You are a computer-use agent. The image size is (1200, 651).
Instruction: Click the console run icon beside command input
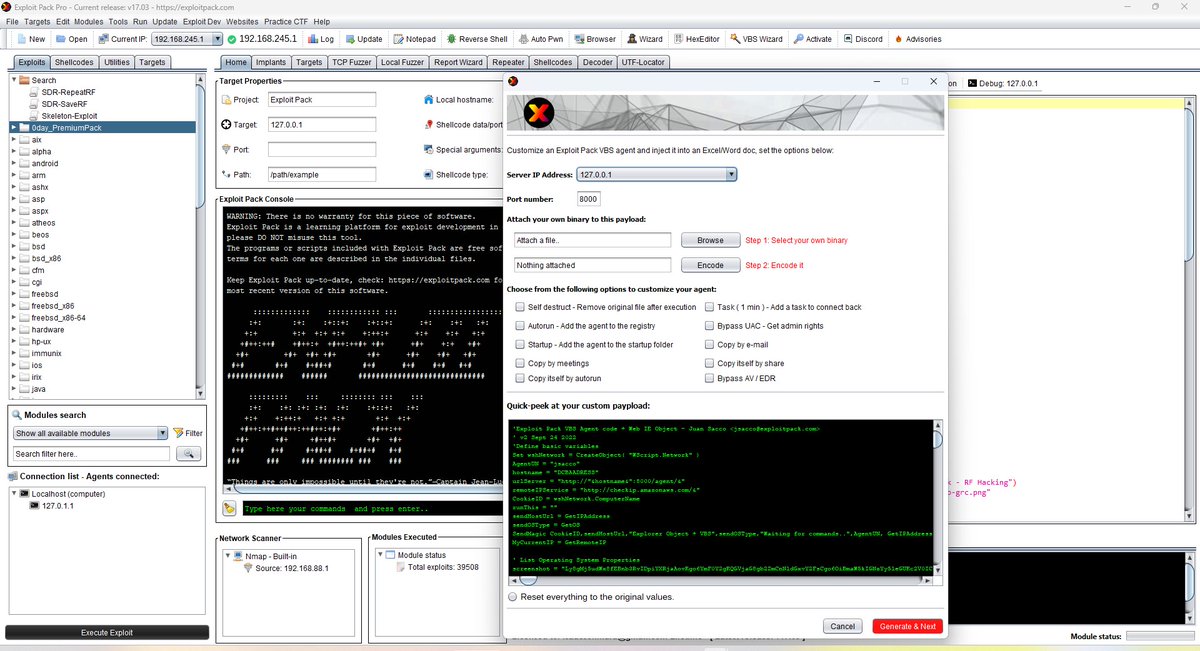click(230, 508)
